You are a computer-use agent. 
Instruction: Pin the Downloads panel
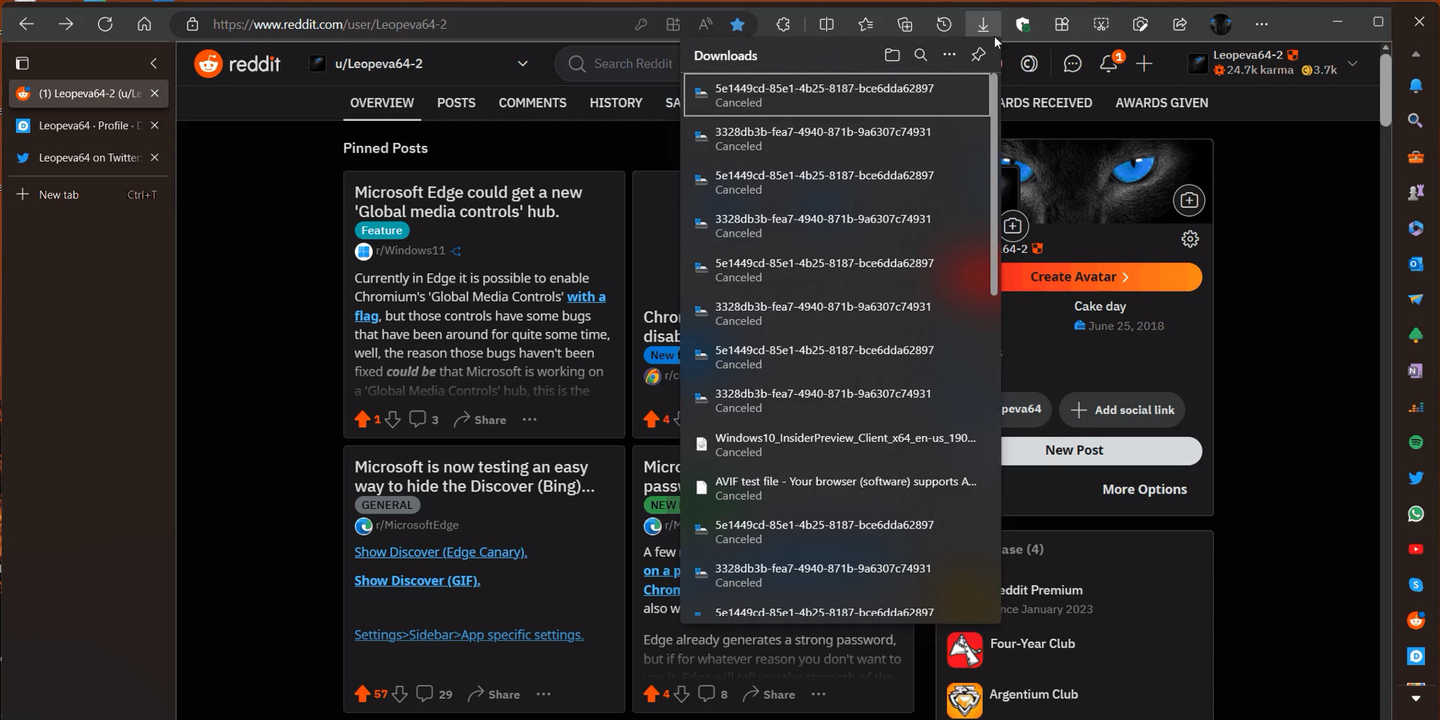pos(978,56)
